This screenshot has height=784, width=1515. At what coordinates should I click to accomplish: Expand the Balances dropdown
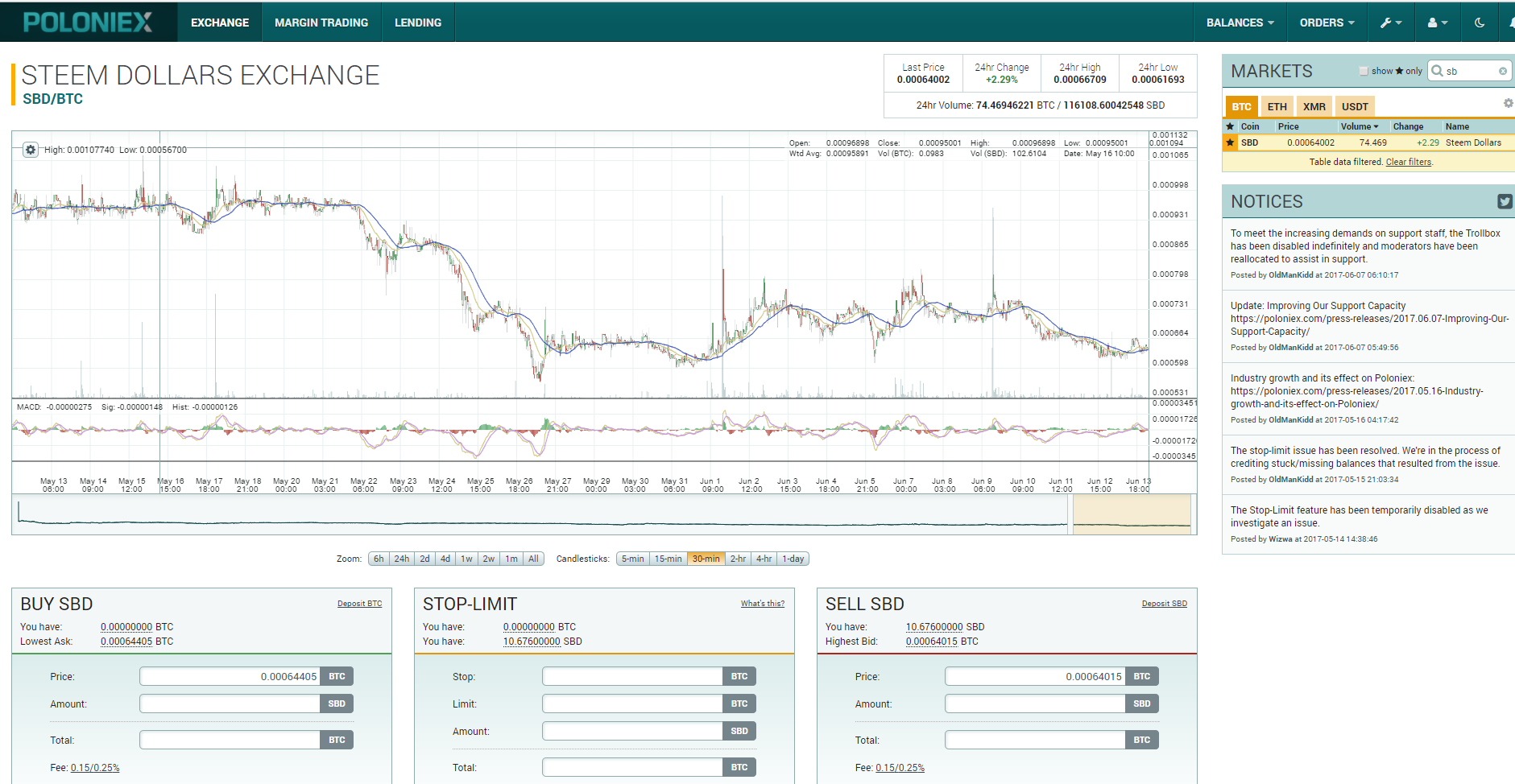pyautogui.click(x=1240, y=23)
